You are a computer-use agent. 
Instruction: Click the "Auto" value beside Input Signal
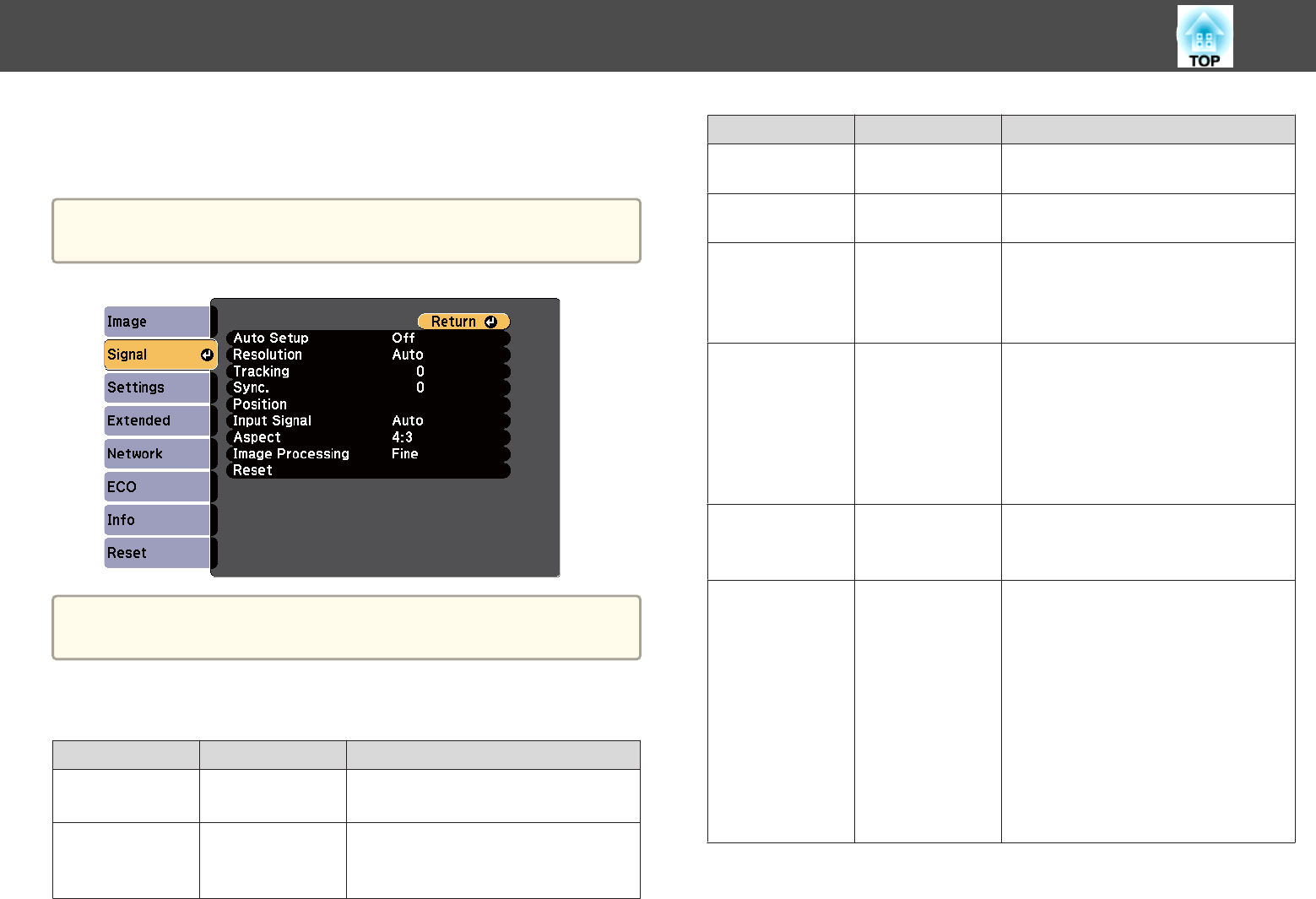coord(408,420)
